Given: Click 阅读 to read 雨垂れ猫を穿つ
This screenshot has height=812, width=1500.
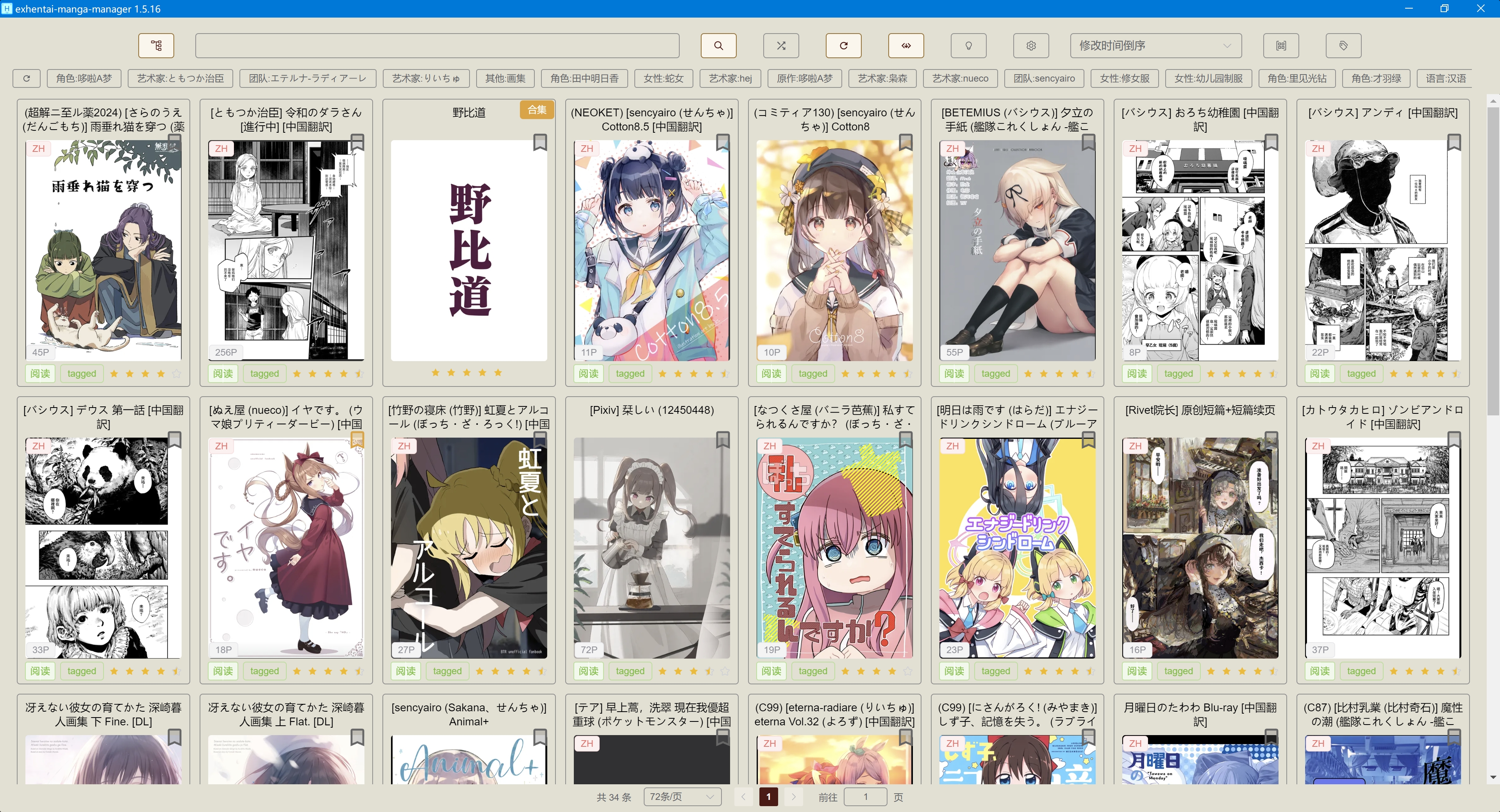Looking at the screenshot, I should 39,373.
